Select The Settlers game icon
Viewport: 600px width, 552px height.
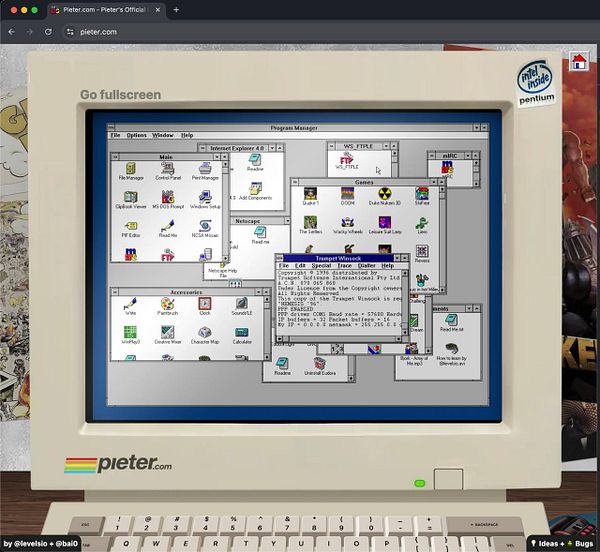[x=310, y=225]
